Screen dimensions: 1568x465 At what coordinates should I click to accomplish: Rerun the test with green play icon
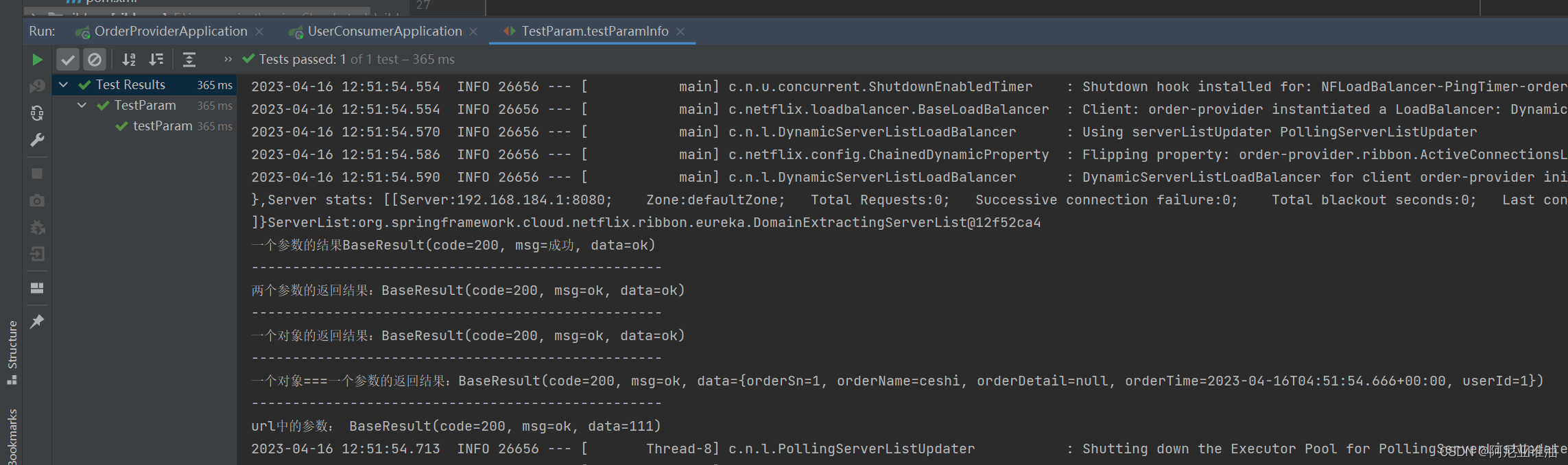click(37, 60)
